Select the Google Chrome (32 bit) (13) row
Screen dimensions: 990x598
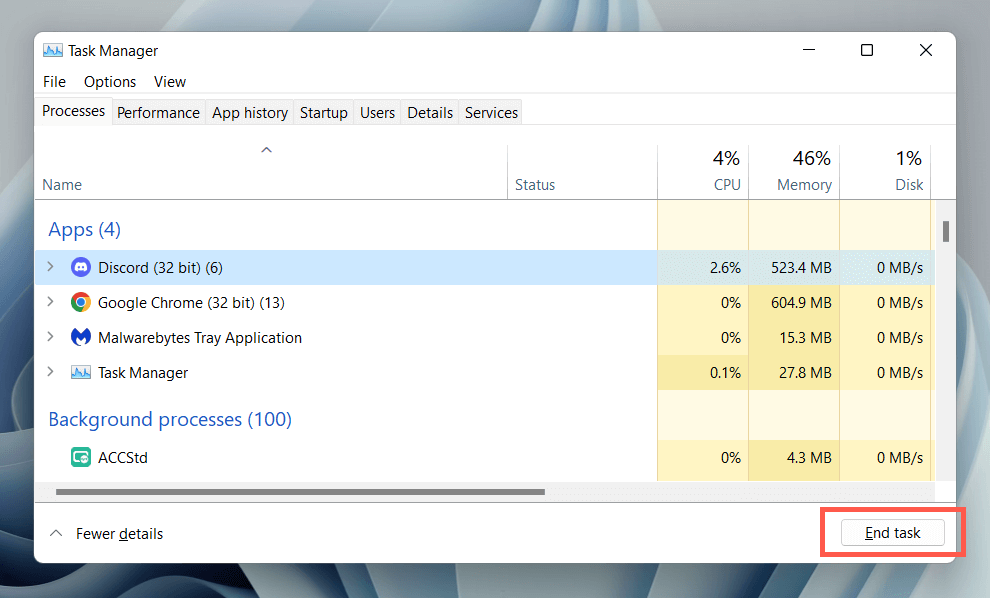pos(485,302)
